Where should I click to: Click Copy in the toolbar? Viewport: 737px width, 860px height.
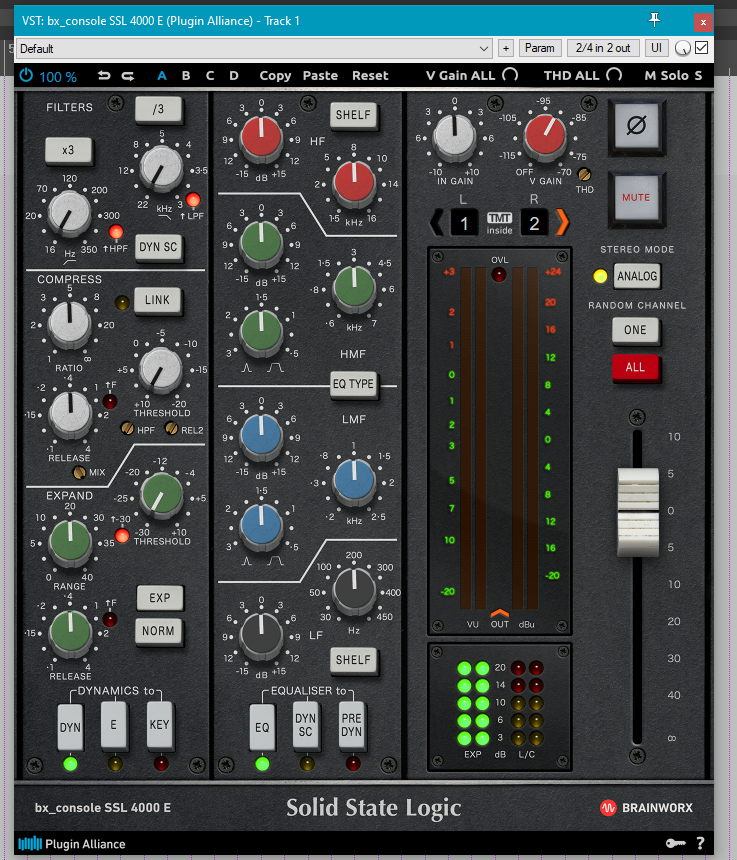coord(275,76)
